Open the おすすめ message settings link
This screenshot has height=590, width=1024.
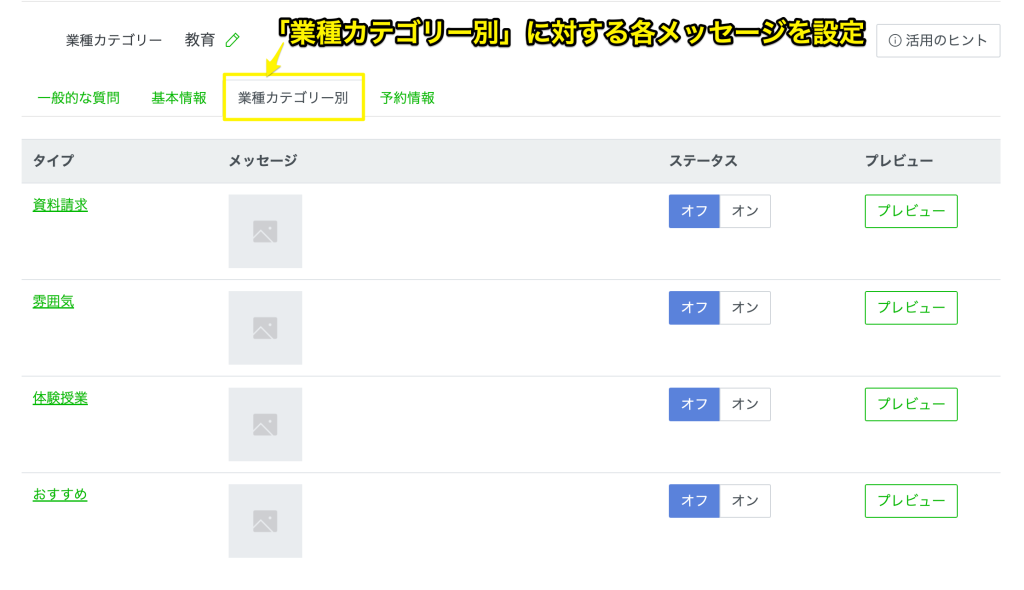(59, 493)
